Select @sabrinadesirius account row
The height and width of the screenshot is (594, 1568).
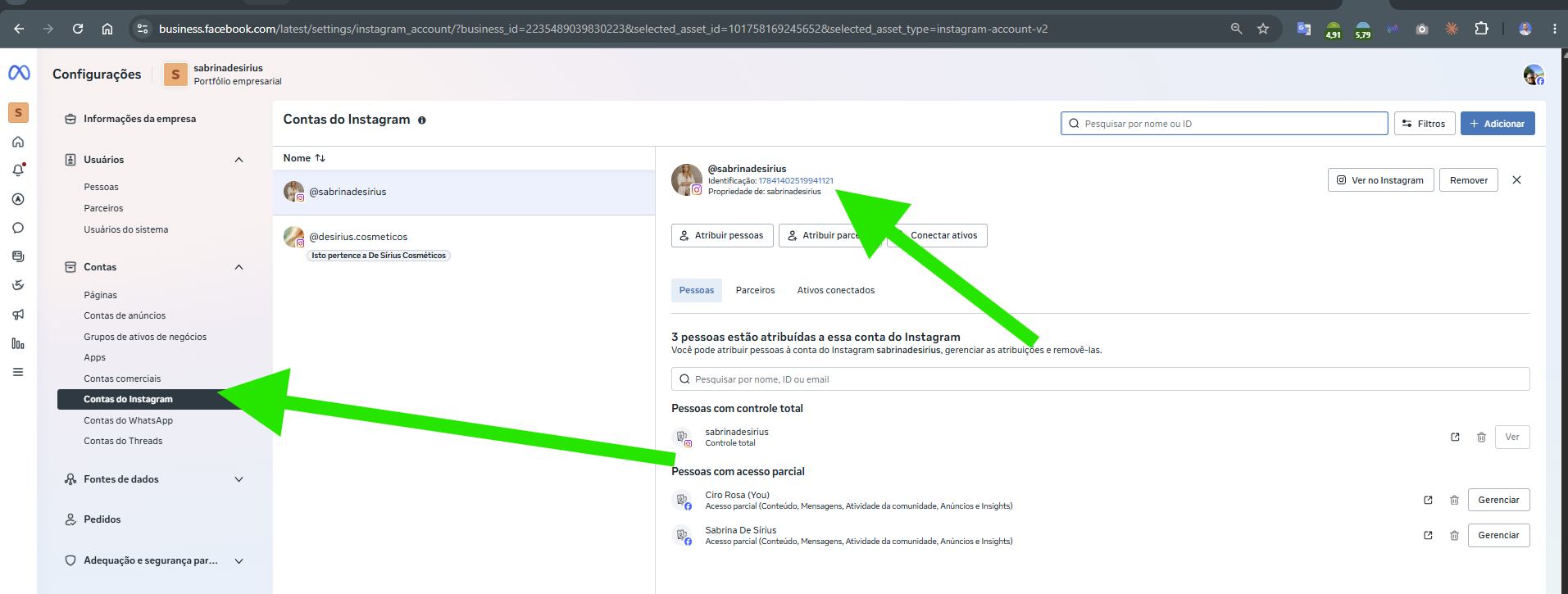pos(464,193)
